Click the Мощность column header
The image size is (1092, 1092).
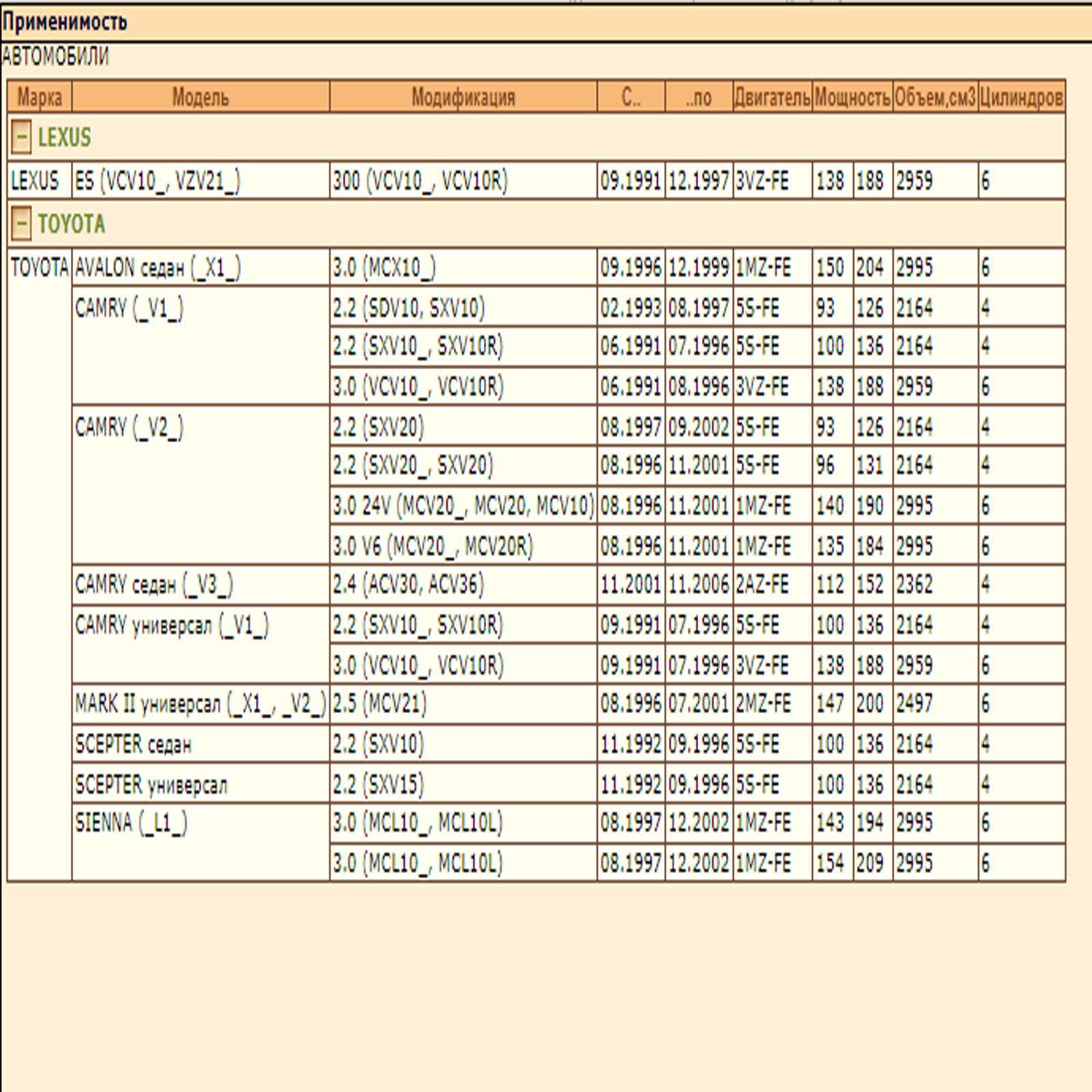(852, 98)
